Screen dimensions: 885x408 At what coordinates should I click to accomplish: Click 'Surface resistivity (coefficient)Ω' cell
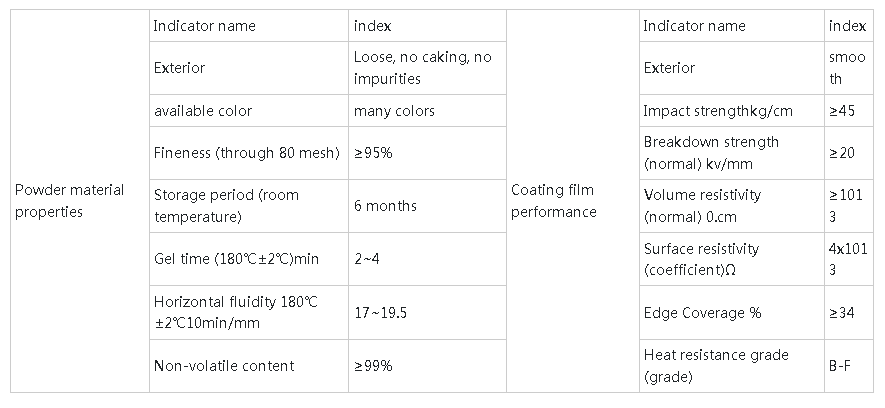[x=701, y=258]
